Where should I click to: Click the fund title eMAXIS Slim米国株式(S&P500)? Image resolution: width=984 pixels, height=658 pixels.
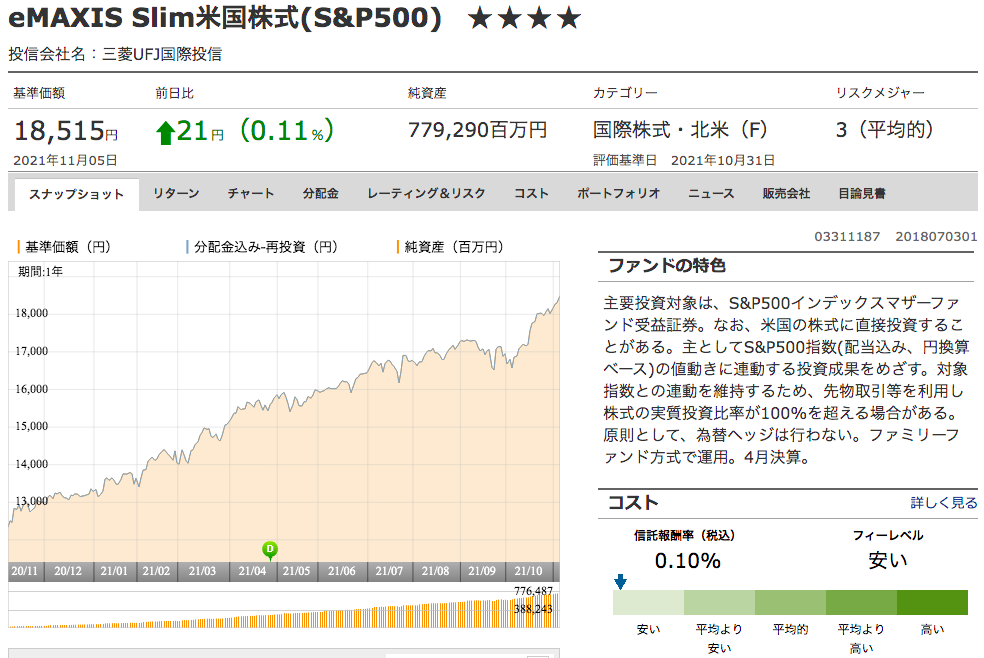click(x=225, y=18)
